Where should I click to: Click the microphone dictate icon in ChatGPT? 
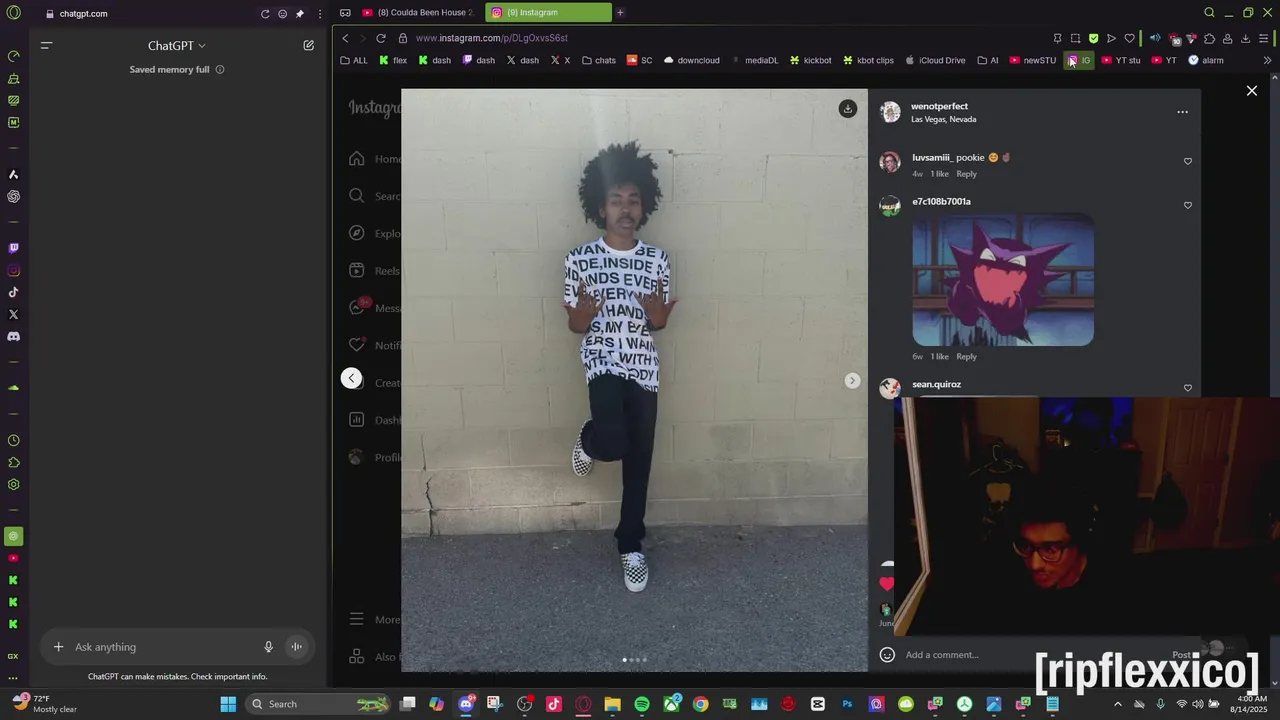pyautogui.click(x=268, y=647)
